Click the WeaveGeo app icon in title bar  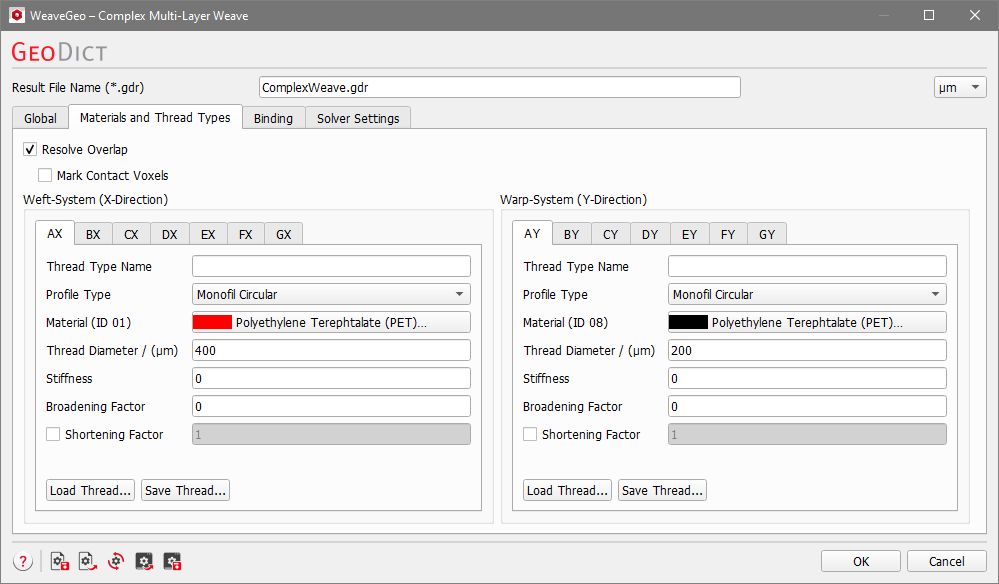(15, 15)
